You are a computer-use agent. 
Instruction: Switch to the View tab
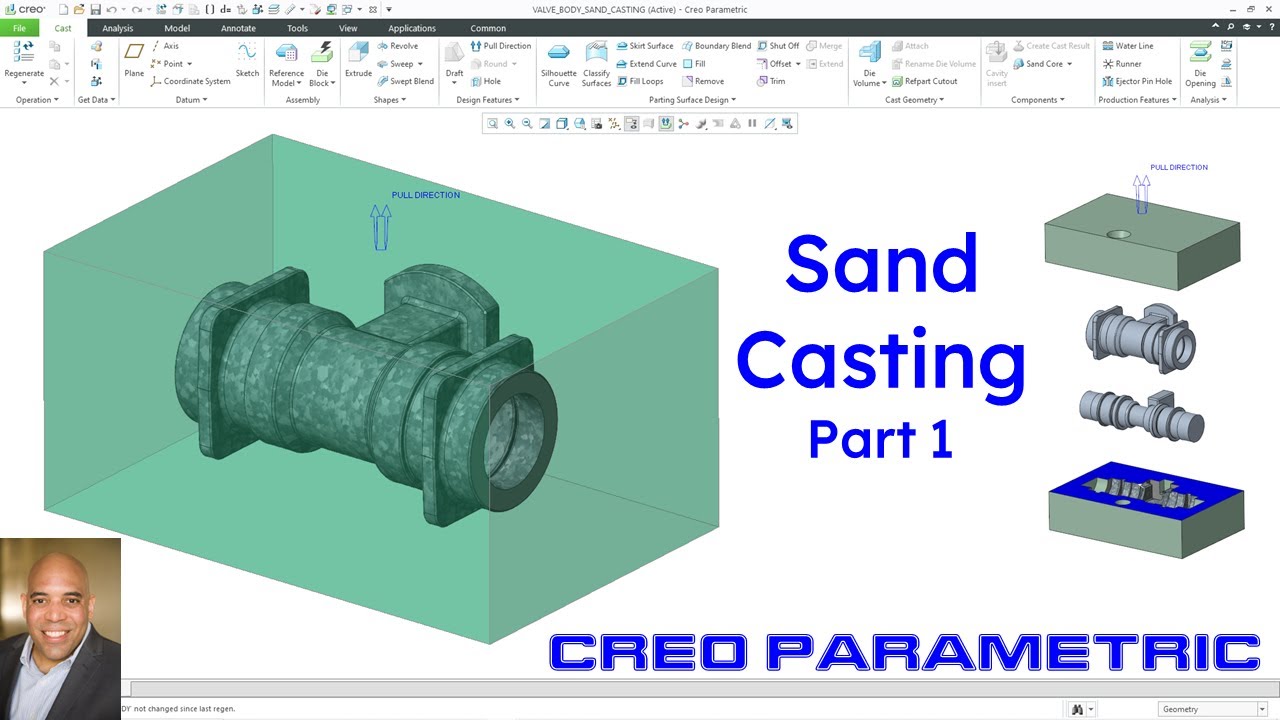(348, 28)
